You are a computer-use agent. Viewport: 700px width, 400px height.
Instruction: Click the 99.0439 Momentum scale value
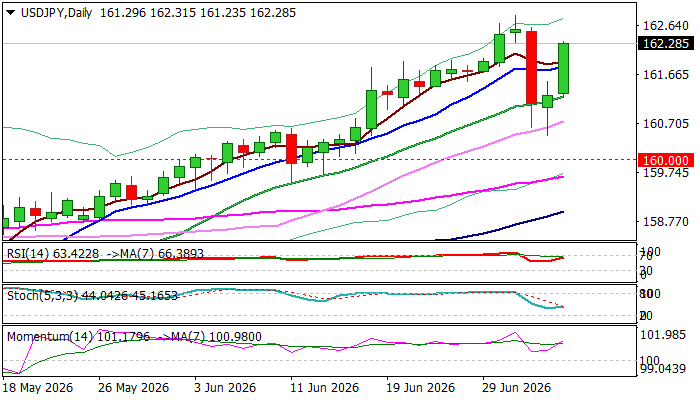pyautogui.click(x=664, y=369)
